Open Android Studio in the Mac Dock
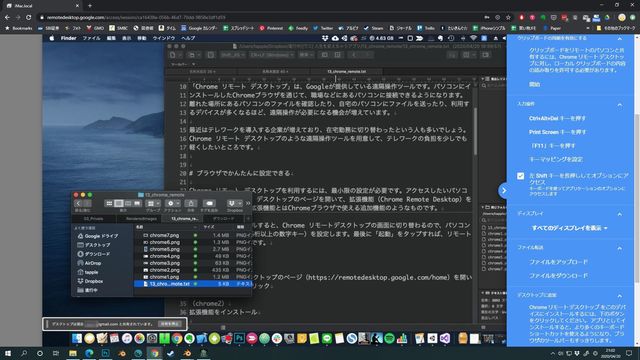 [214, 338]
